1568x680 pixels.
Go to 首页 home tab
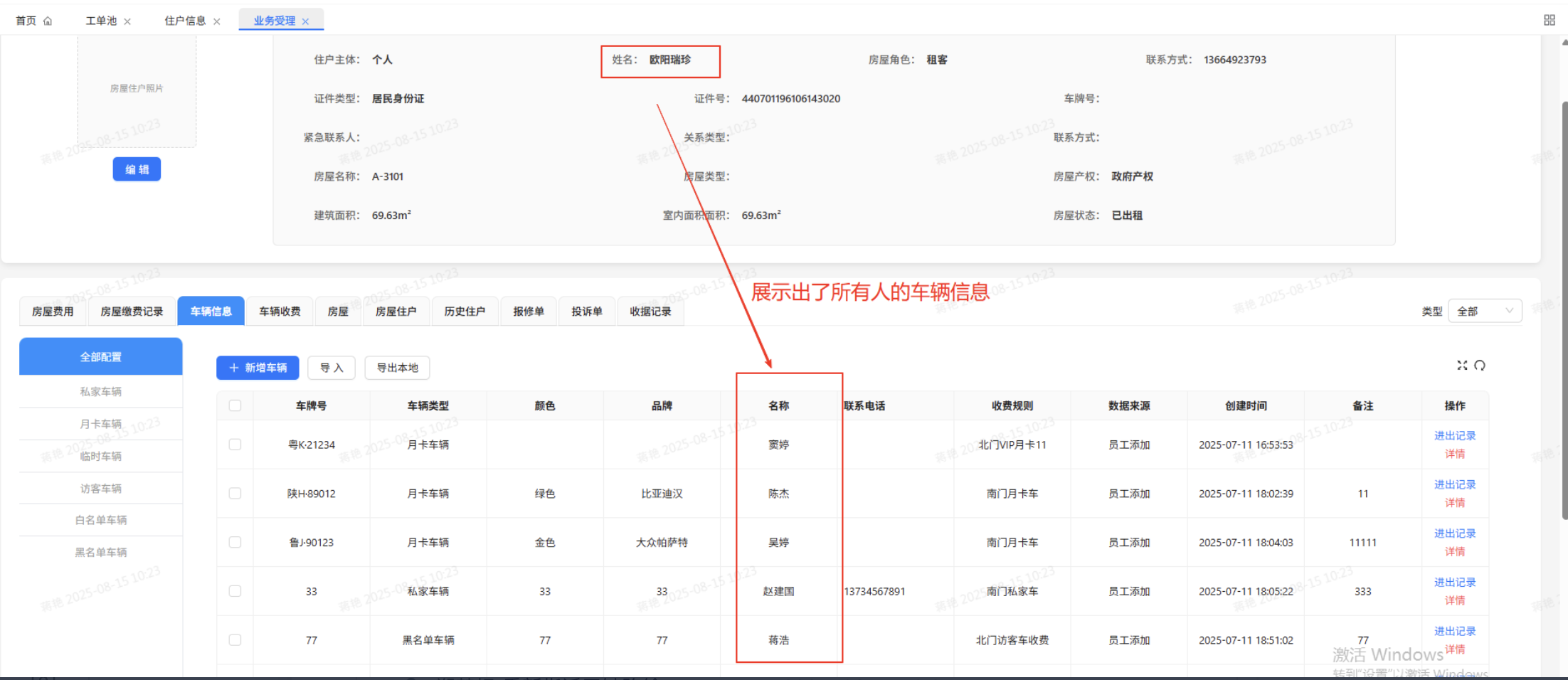(33, 21)
